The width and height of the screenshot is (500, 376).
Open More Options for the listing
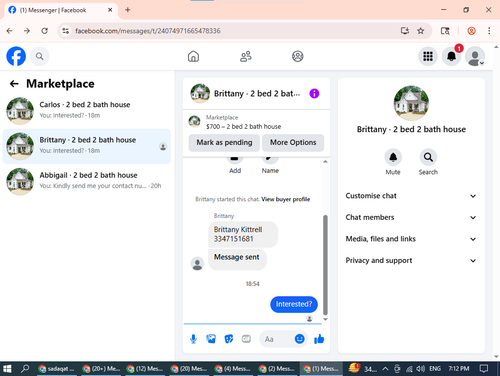(x=293, y=143)
